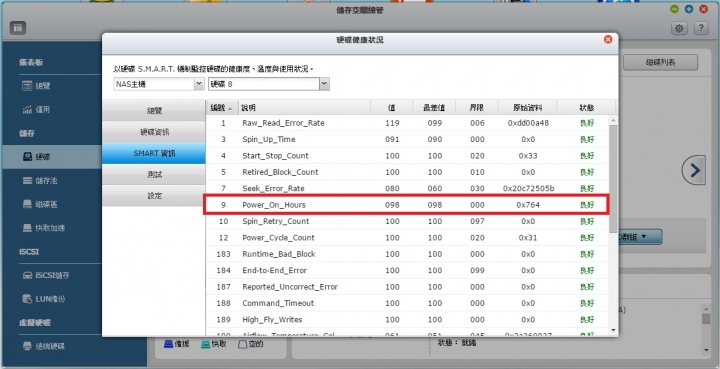Screen dimensions: 720x369
Task: Select the Power_Cycle_Count row
Action: (x=407, y=238)
